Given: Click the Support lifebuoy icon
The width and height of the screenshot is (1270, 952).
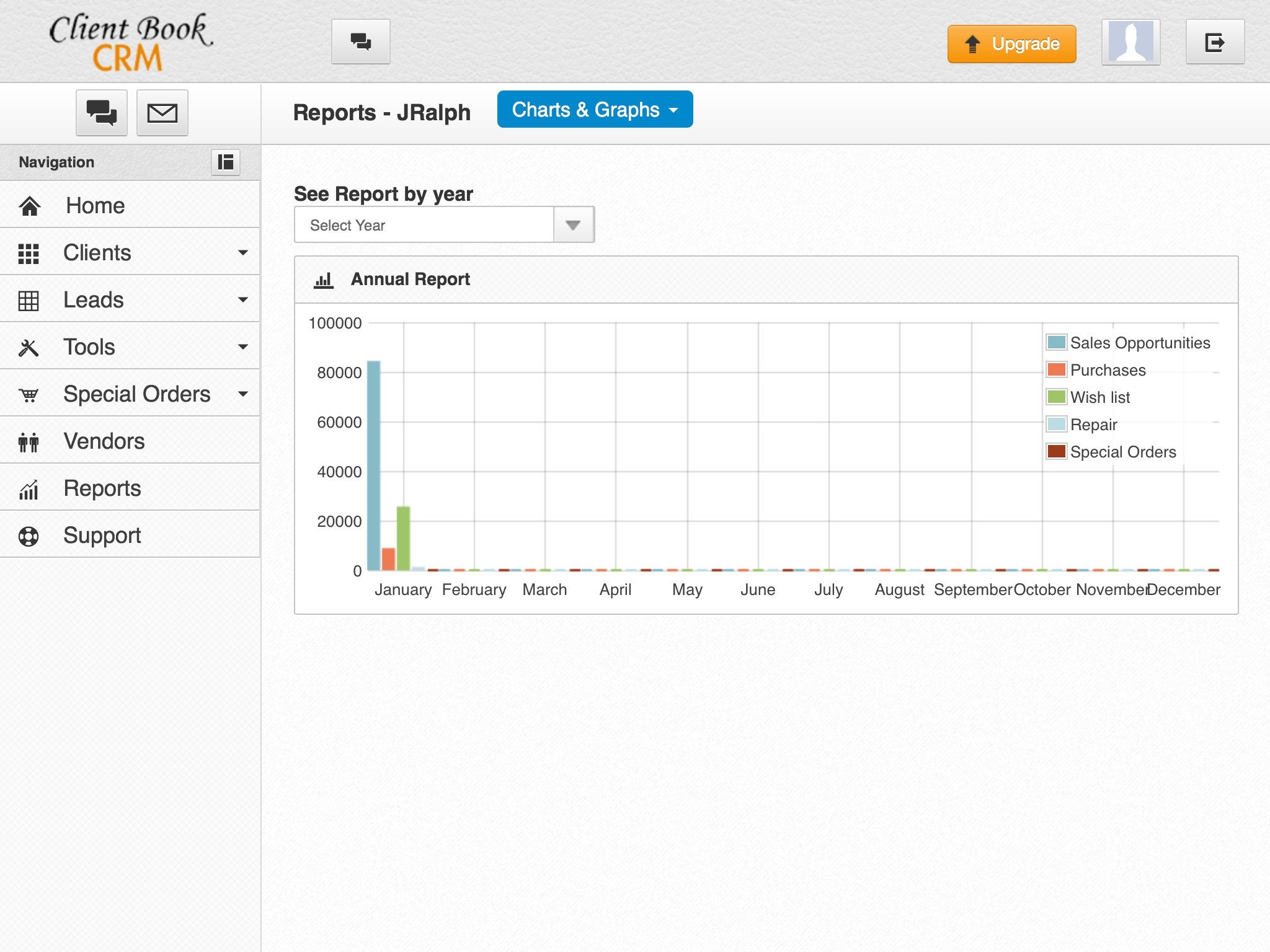Looking at the screenshot, I should (29, 536).
